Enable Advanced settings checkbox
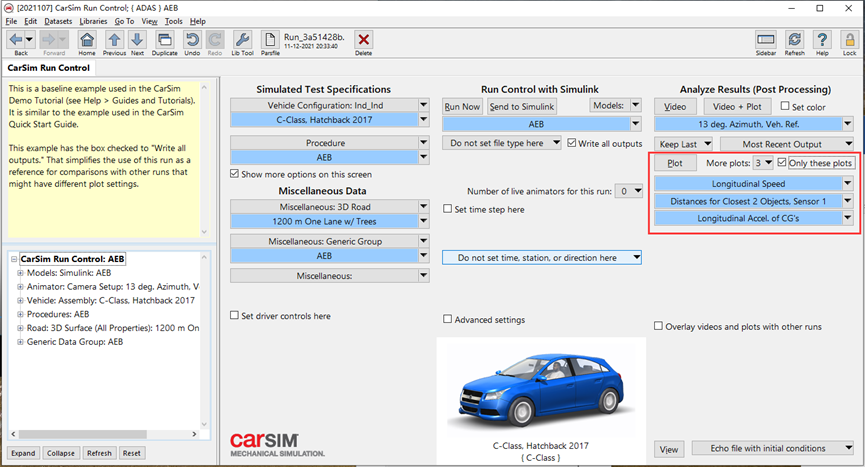The height and width of the screenshot is (467, 865). tap(447, 319)
